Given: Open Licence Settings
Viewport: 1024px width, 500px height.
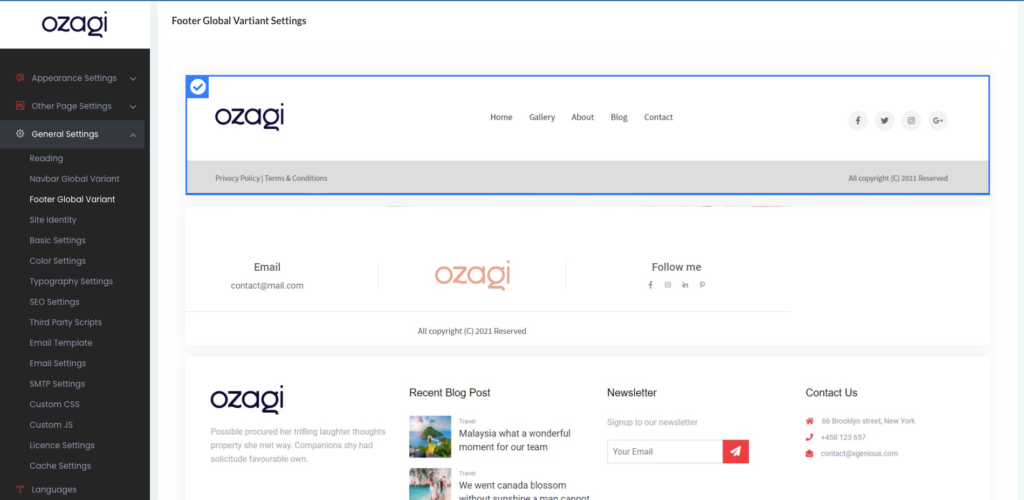Looking at the screenshot, I should tap(62, 445).
